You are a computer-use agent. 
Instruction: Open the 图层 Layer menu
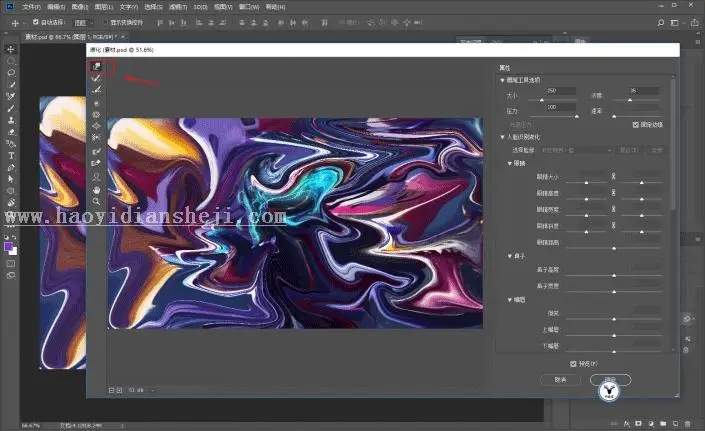(x=103, y=7)
